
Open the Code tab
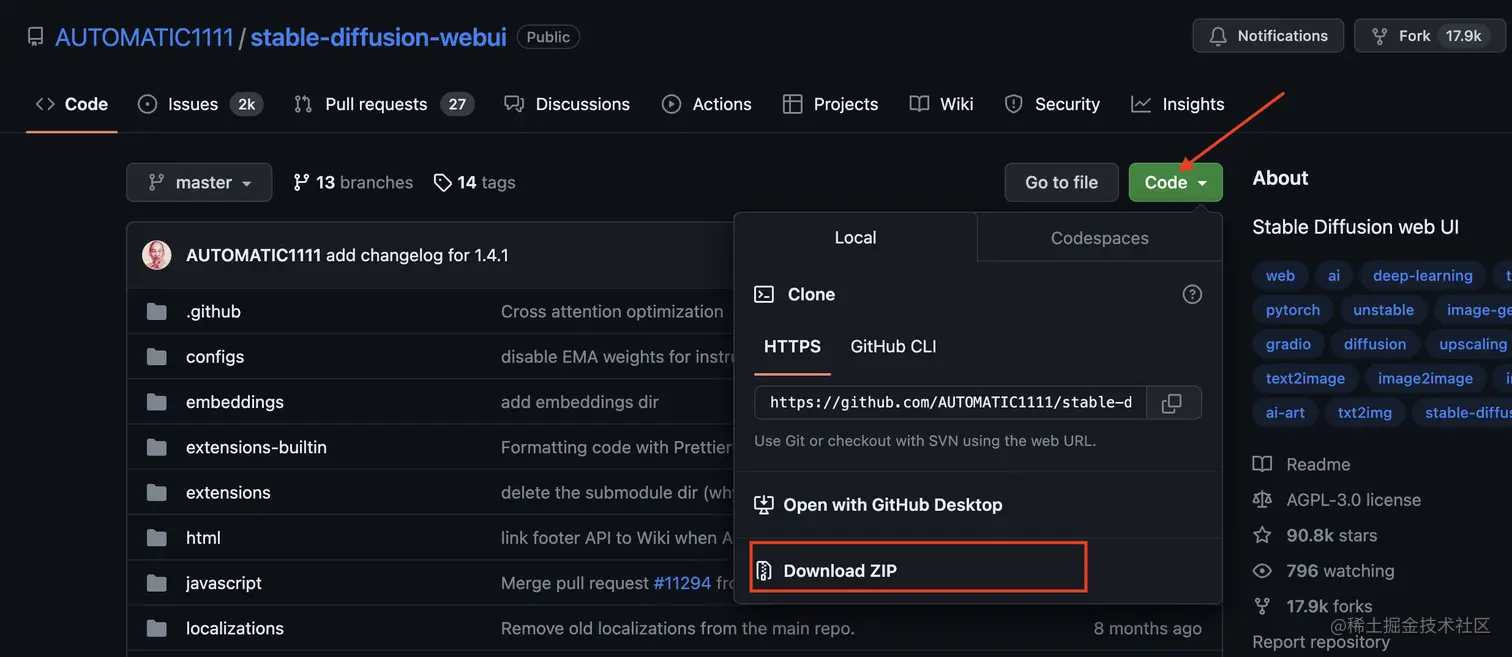(72, 104)
